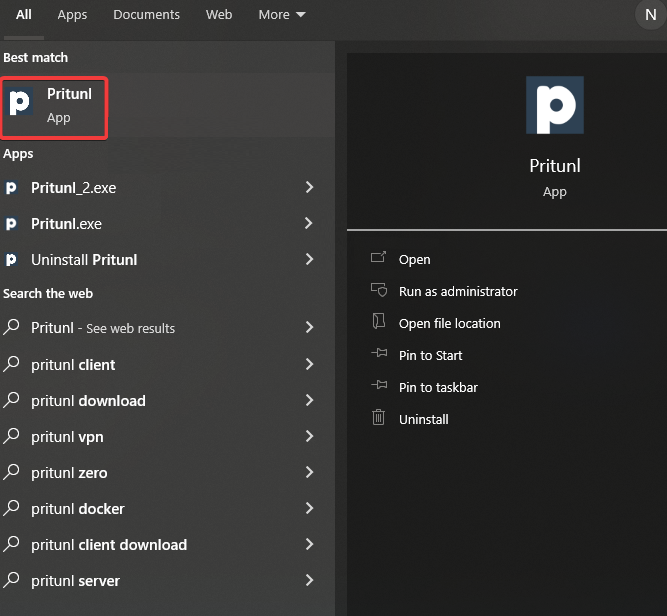Click the large Pritunl logo in the preview pane
The height and width of the screenshot is (616, 667).
tap(555, 105)
